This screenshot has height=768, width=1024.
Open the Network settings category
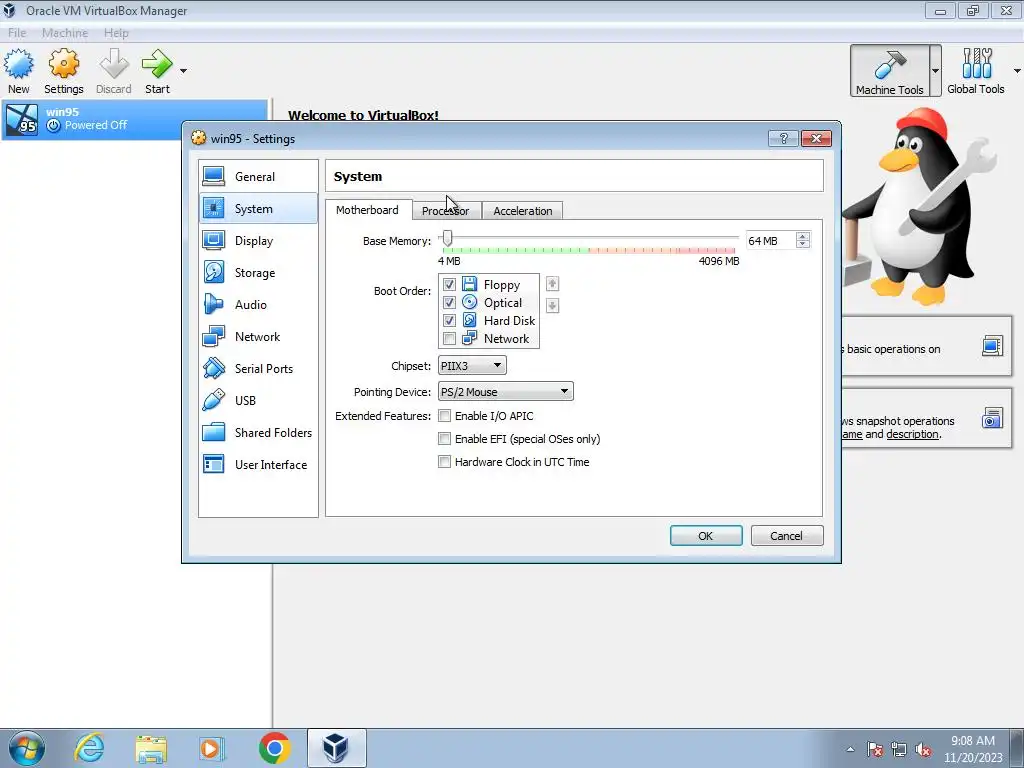pos(259,336)
